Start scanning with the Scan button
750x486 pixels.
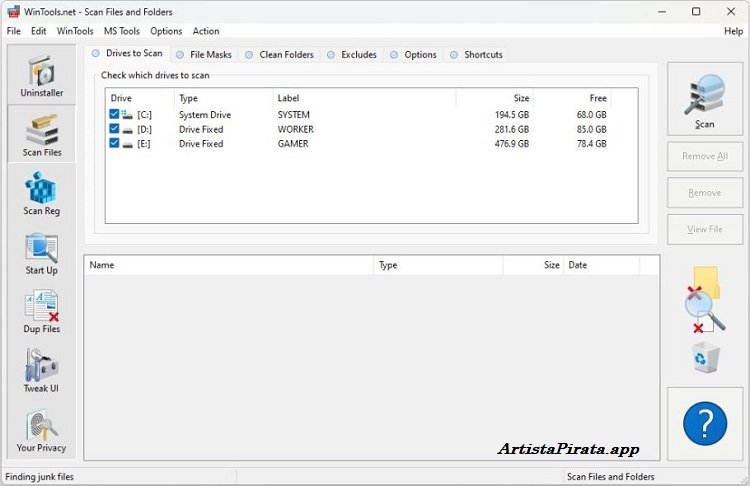(705, 99)
